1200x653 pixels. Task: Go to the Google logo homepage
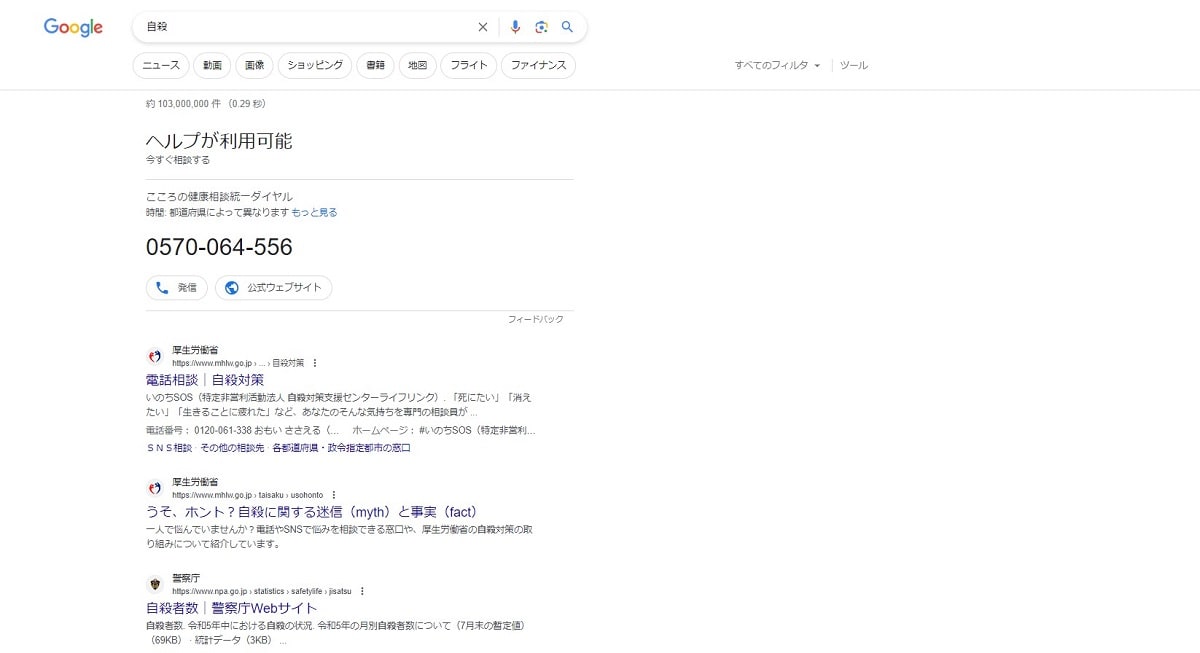click(x=73, y=27)
